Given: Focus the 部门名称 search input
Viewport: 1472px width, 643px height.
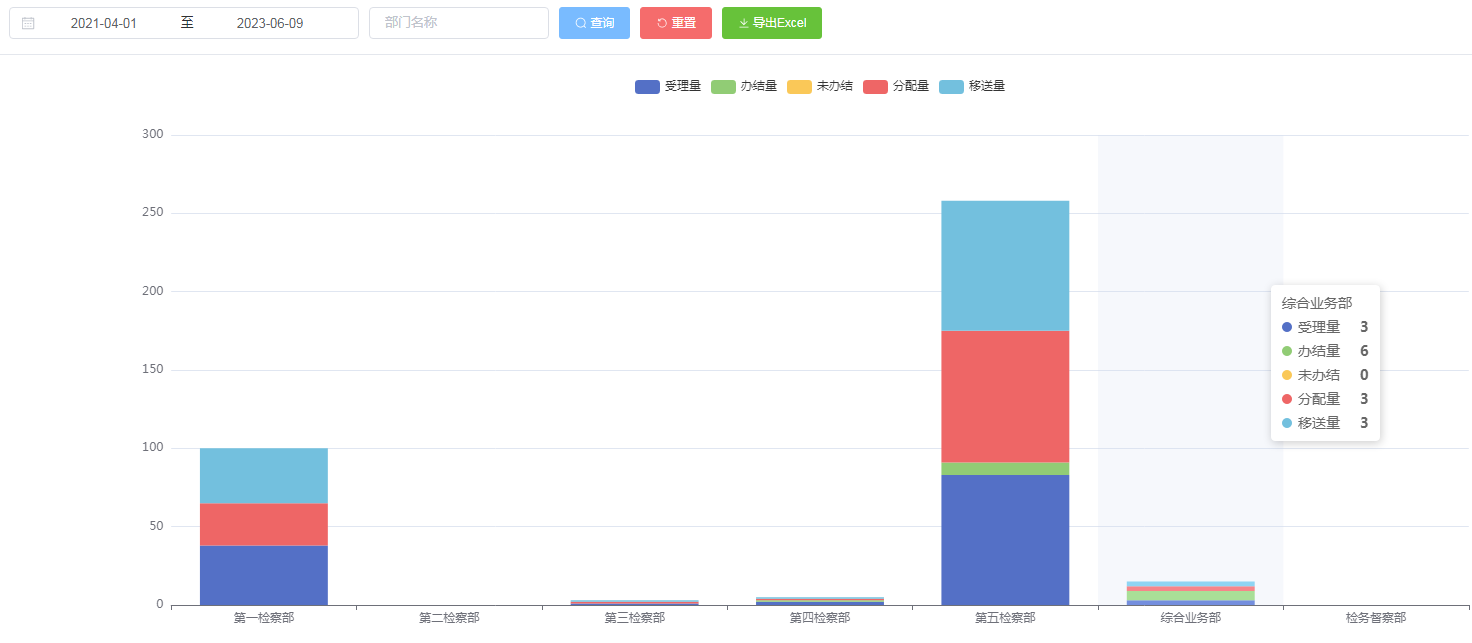Looking at the screenshot, I should [x=458, y=23].
